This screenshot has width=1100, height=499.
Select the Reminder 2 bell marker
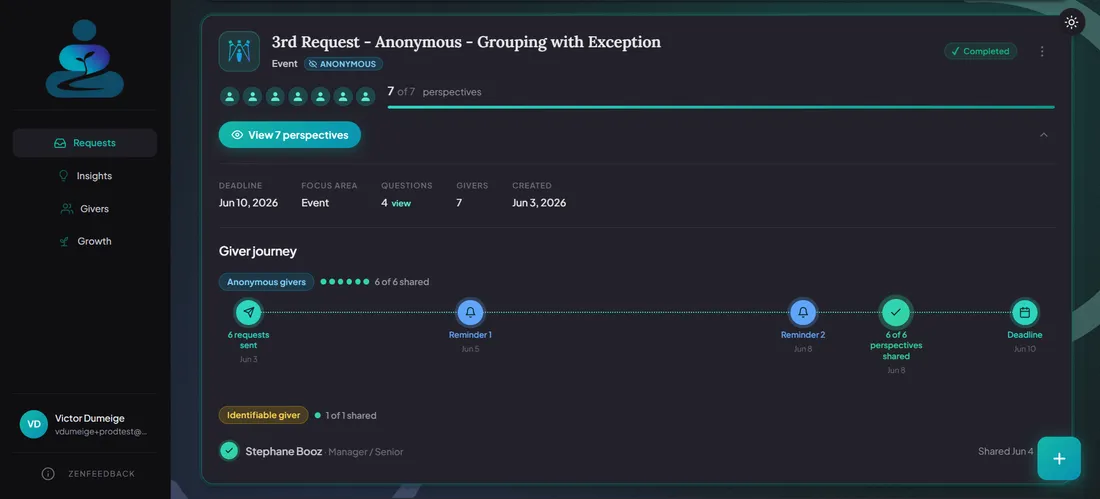[x=803, y=312]
